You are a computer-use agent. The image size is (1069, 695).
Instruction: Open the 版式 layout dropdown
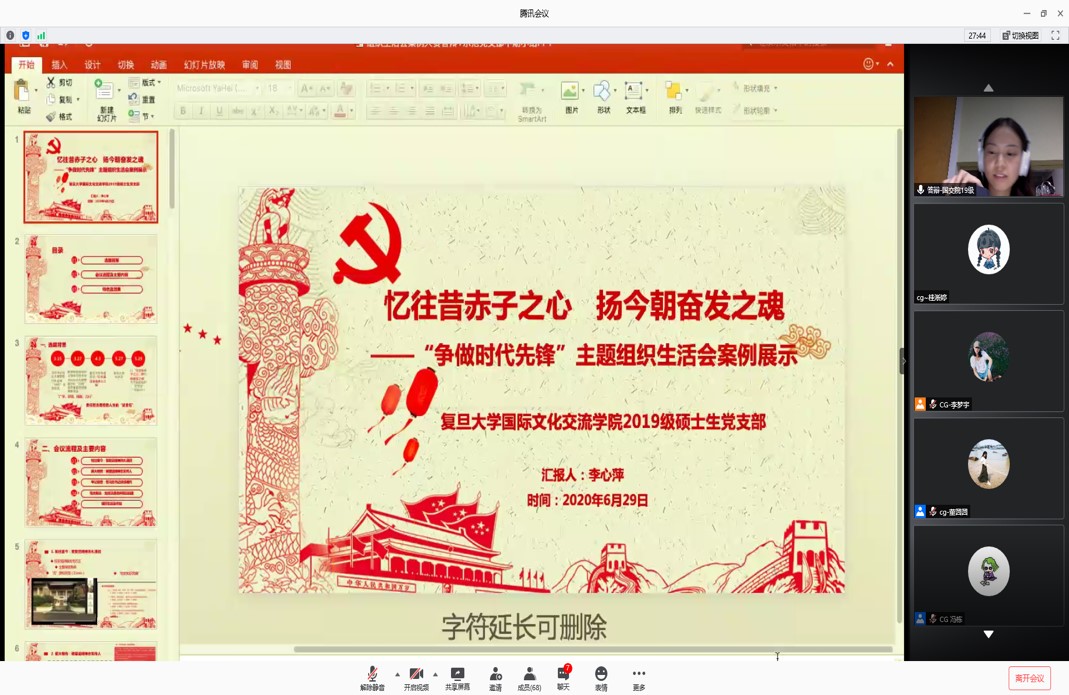coord(145,83)
